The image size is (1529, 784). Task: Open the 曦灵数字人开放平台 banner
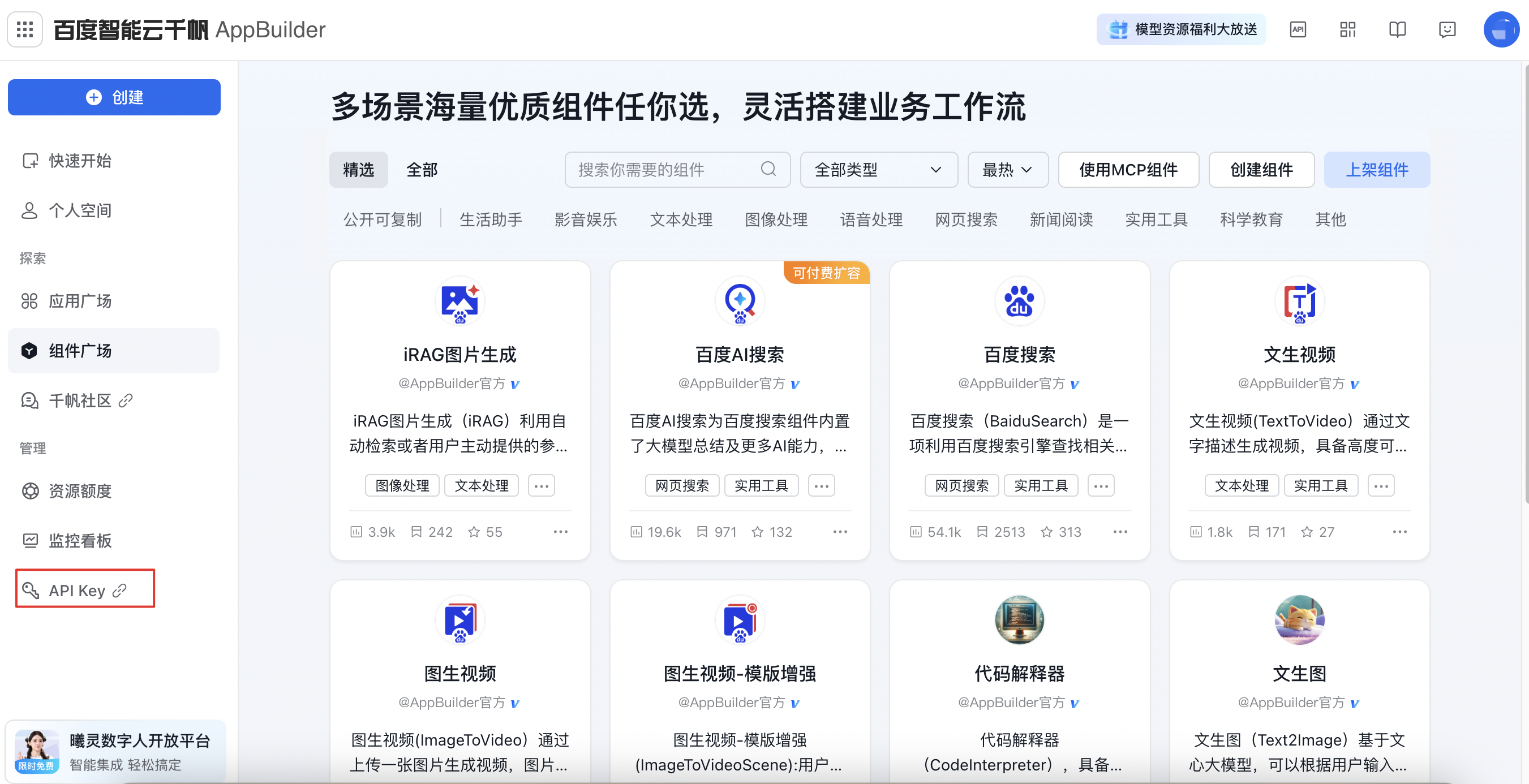pyautogui.click(x=115, y=751)
